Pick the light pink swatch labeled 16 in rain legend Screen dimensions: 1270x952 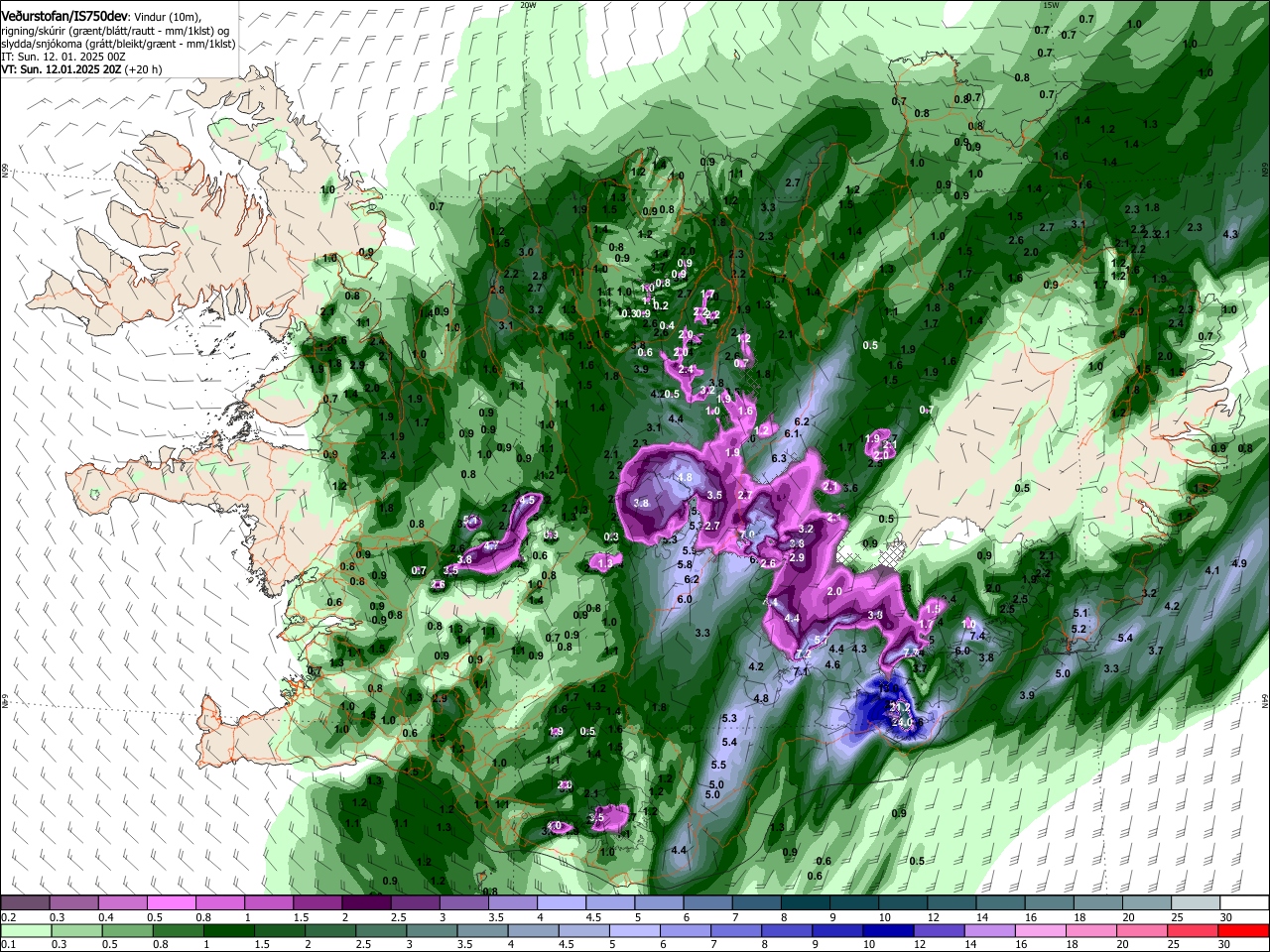point(1040,930)
